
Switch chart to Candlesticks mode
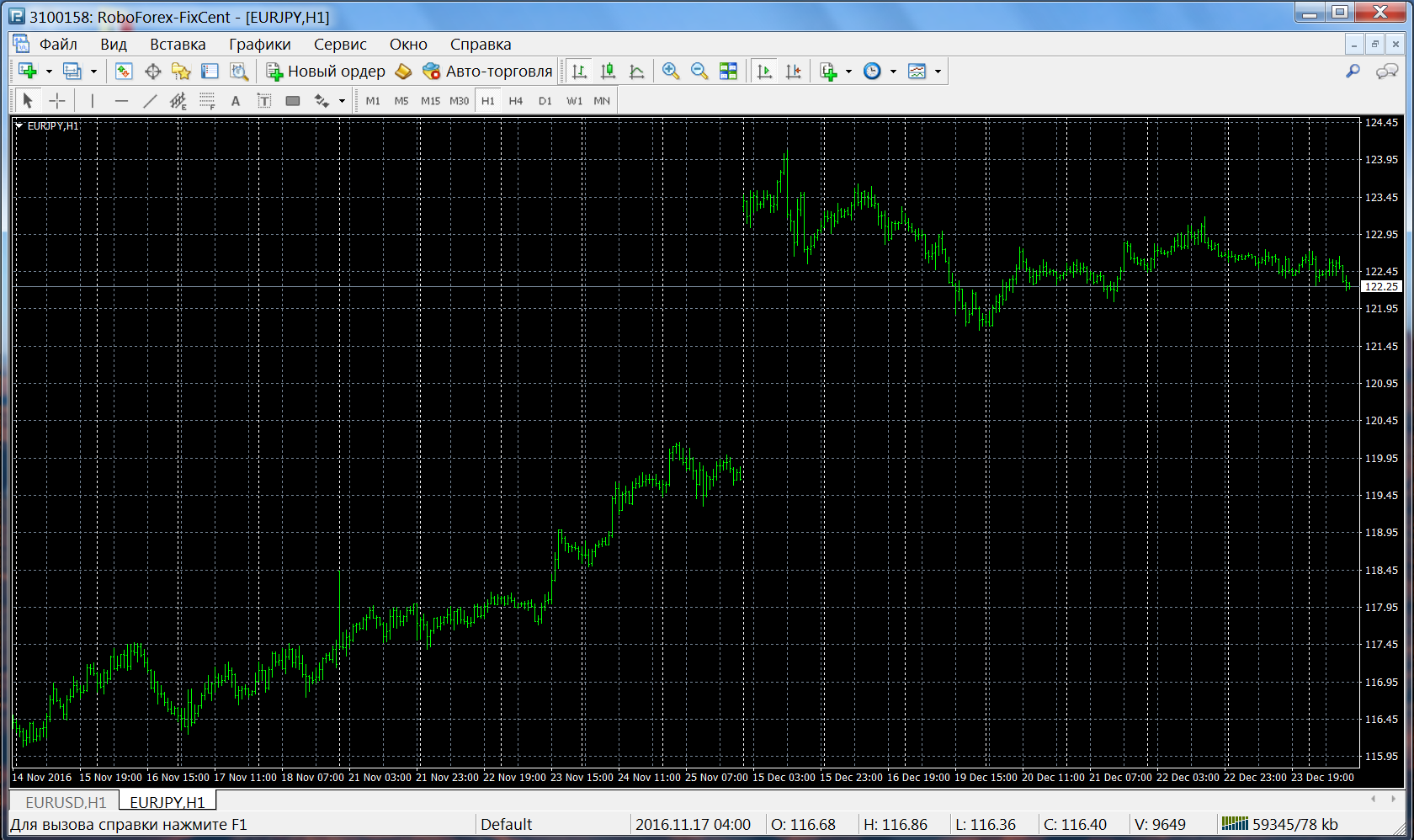608,72
